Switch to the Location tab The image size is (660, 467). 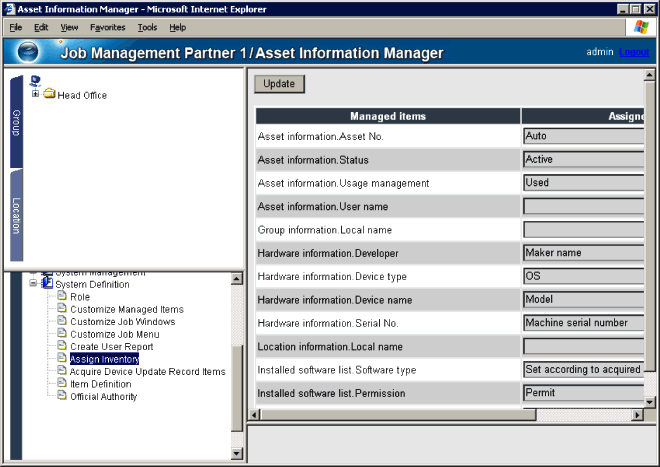[16, 215]
